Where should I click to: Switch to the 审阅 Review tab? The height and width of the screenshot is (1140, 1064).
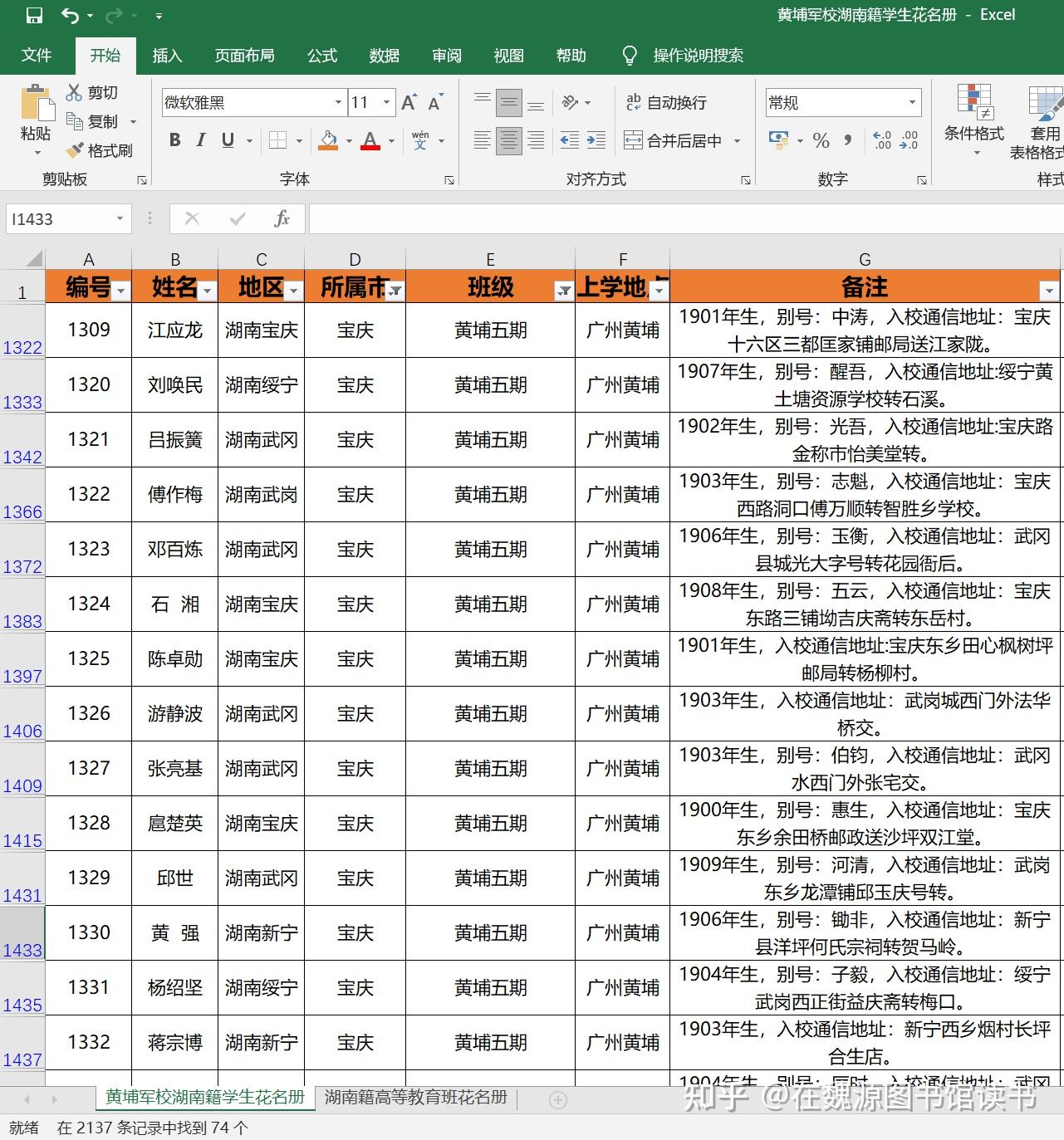pyautogui.click(x=447, y=55)
